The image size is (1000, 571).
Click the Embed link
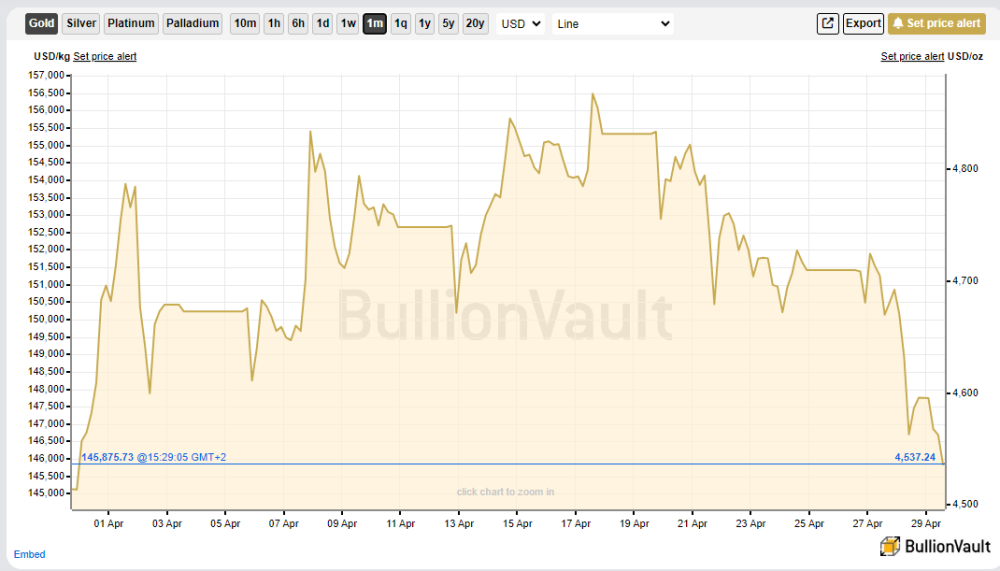click(29, 554)
